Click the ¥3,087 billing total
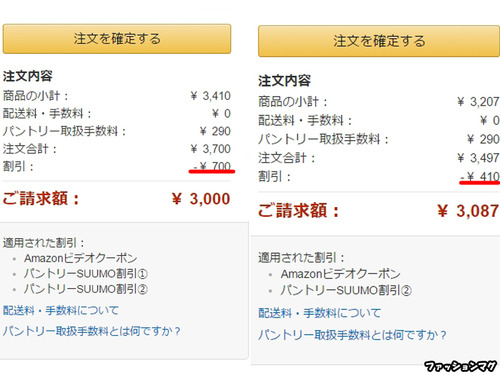This screenshot has width=500, height=375. point(468,211)
